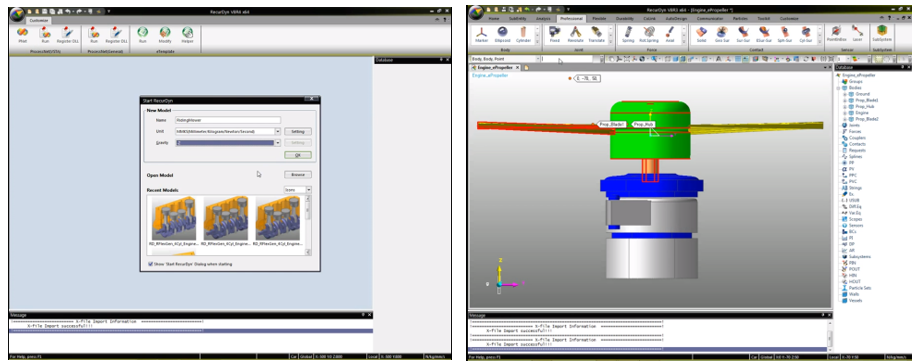The width and height of the screenshot is (917, 364).
Task: Click the Name input field in dialog
Action: click(x=228, y=120)
